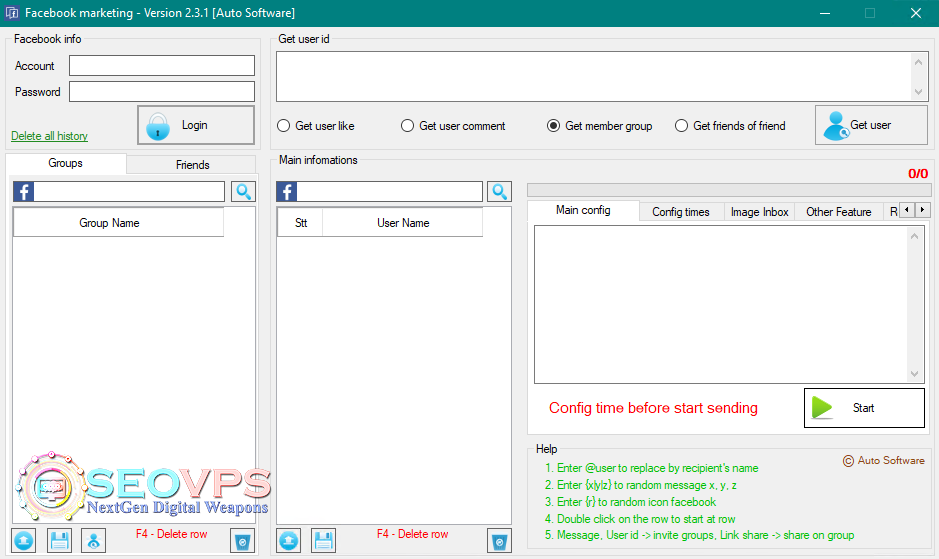Click the user icon under Groups list
939x559 pixels.
pyautogui.click(x=93, y=540)
